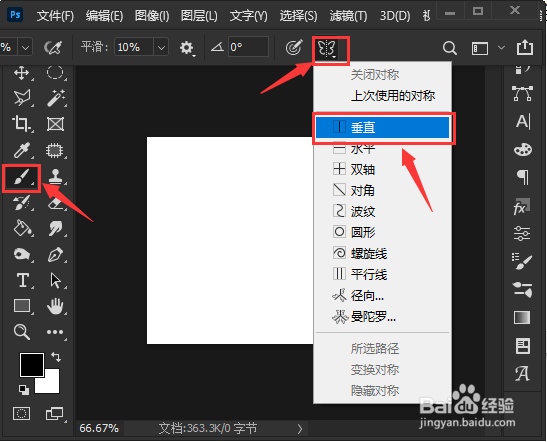The height and width of the screenshot is (442, 547).
Task: Select the Crop tool
Action: coord(22,124)
